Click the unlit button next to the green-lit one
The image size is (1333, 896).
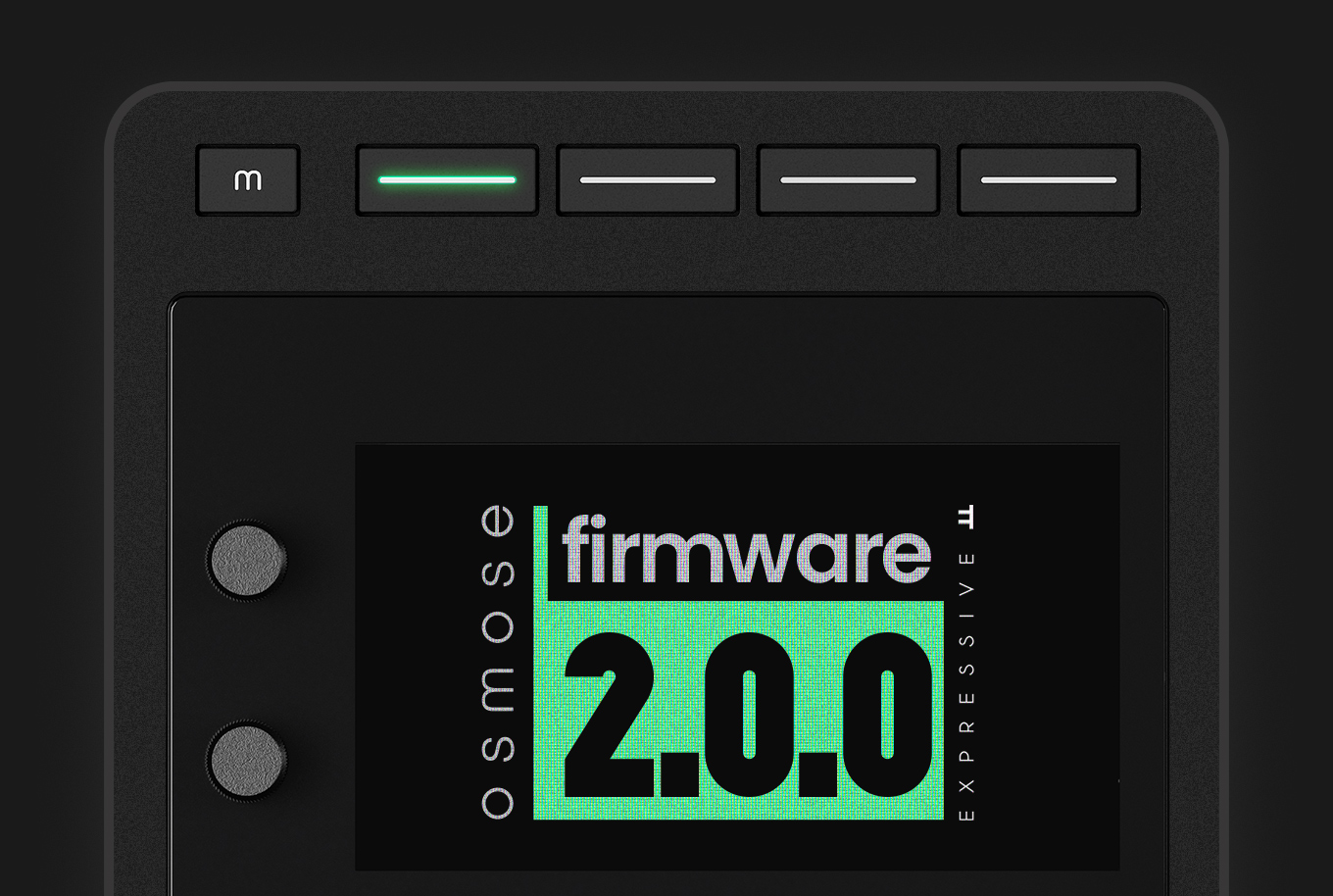click(x=648, y=180)
